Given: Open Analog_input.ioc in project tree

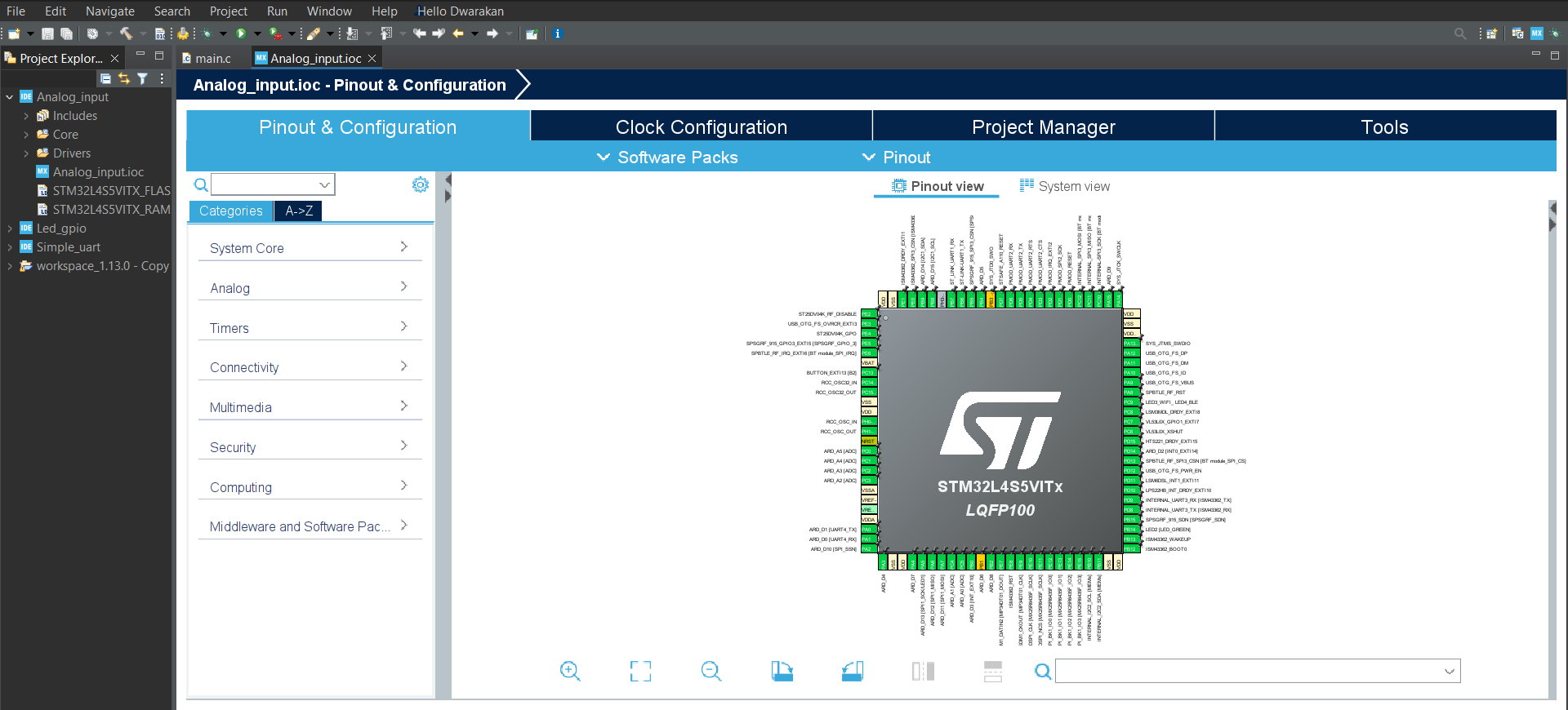Looking at the screenshot, I should pos(98,172).
